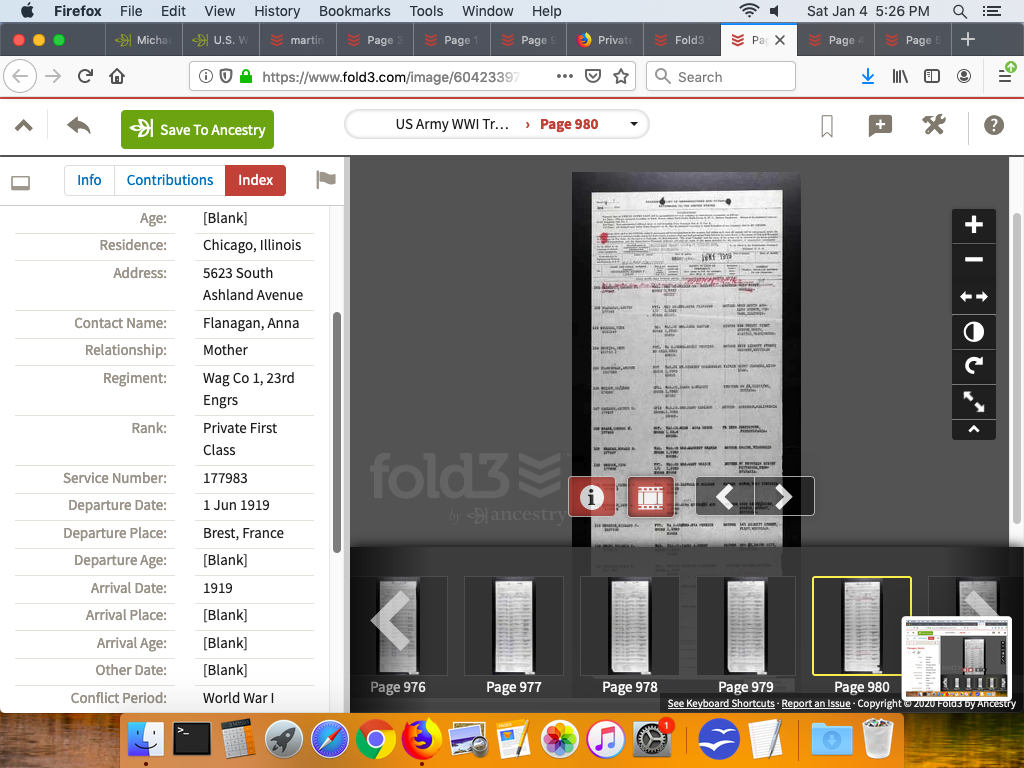Add a comment with annotation icon

point(880,125)
